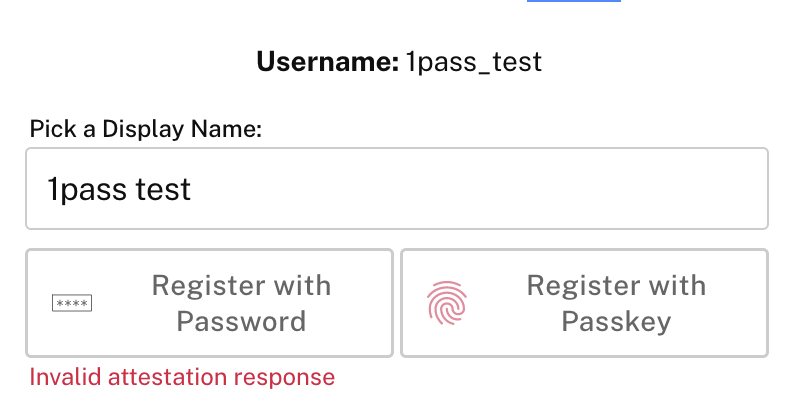The width and height of the screenshot is (800, 414).
Task: Click the 'Pick a Display Name:' label
Action: click(x=145, y=129)
